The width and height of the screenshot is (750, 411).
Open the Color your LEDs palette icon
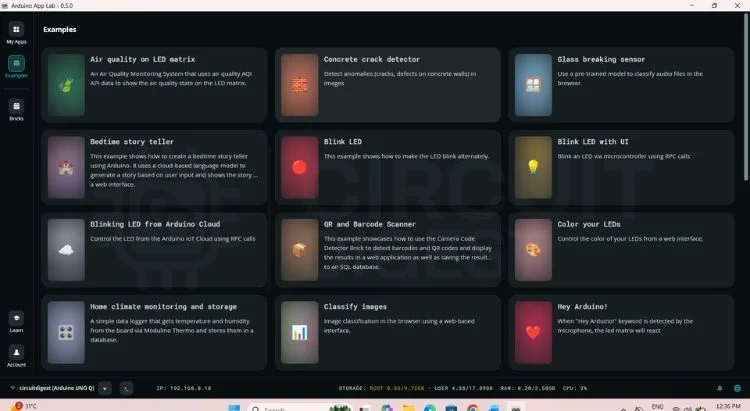click(533, 250)
